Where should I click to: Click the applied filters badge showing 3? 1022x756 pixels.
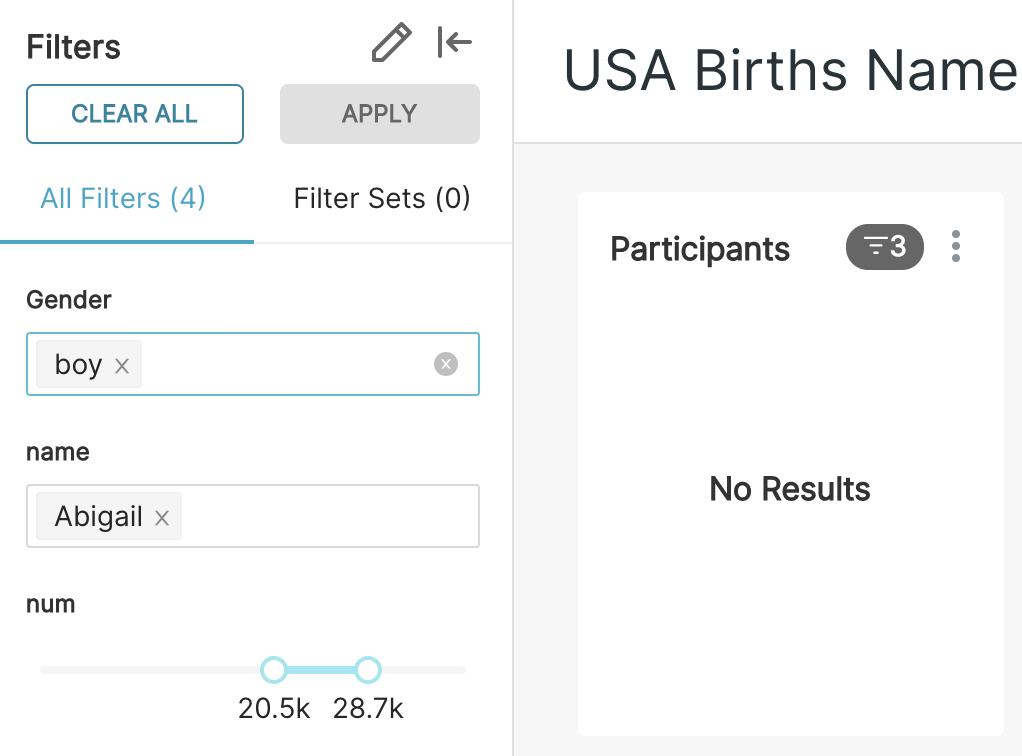(x=884, y=246)
